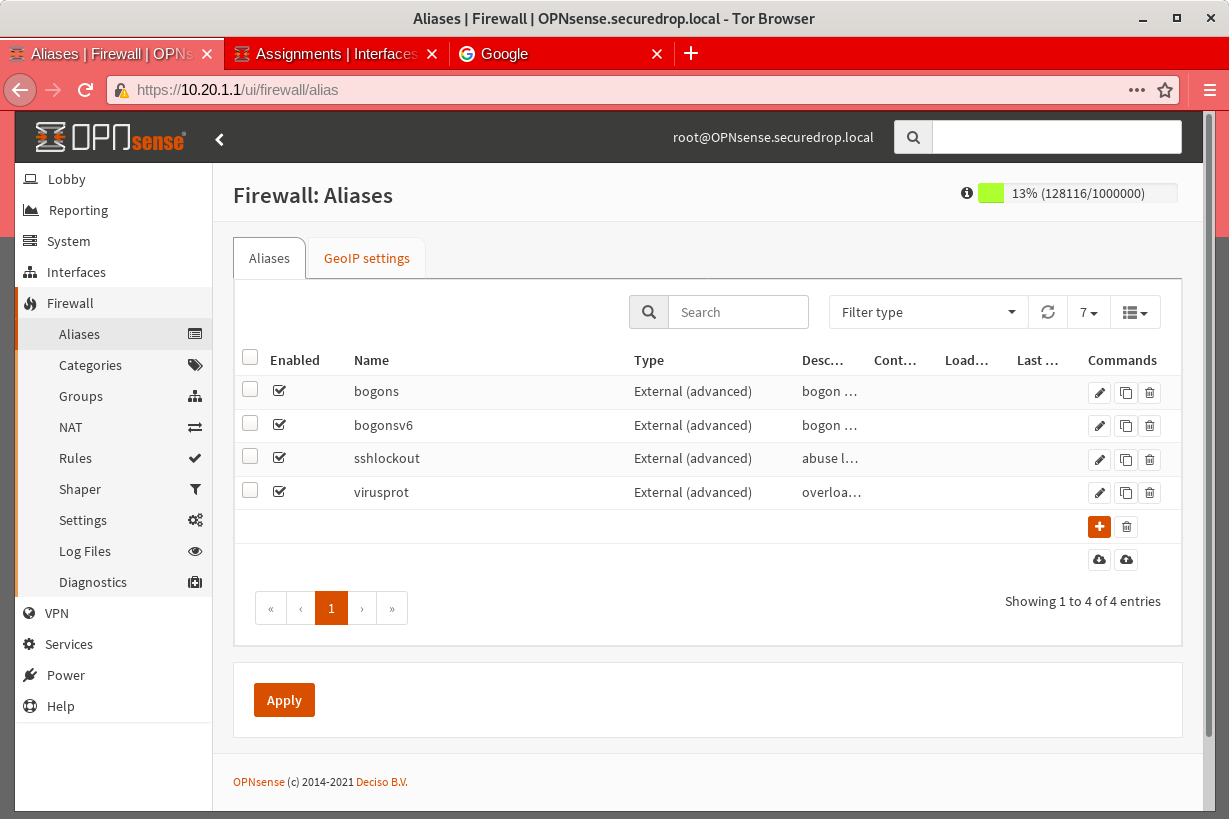Tick the selection checkbox for bogons row

click(250, 390)
